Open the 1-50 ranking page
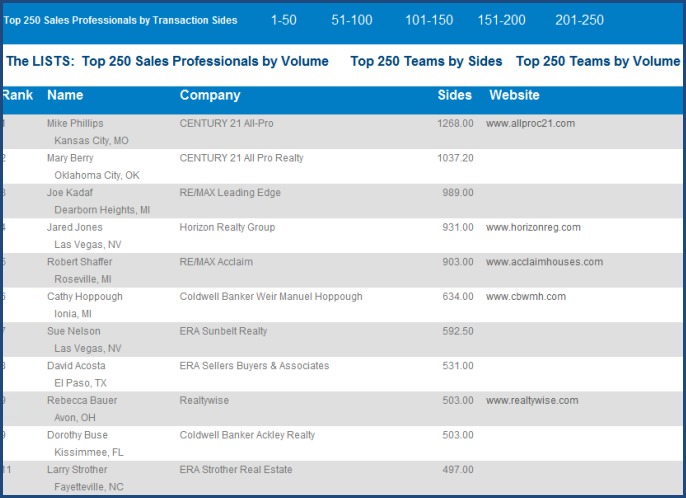Viewport: 686px width, 498px height. point(284,20)
